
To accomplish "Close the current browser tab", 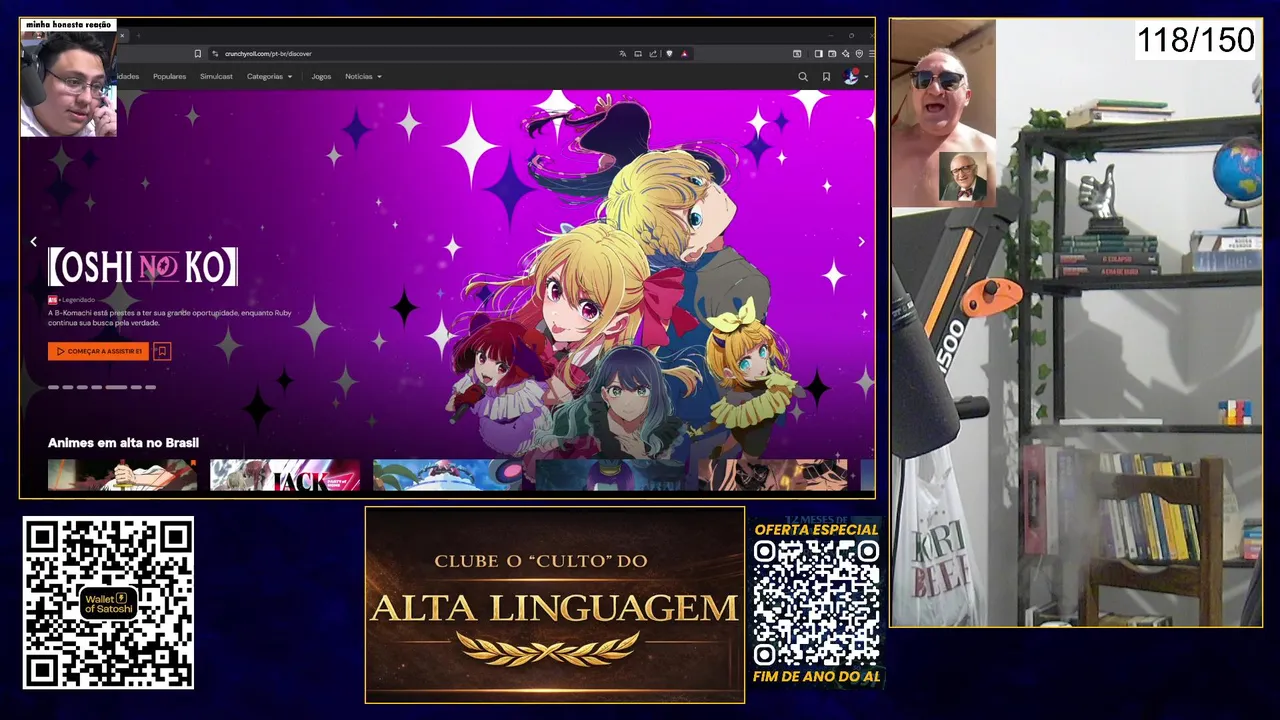I will (x=123, y=36).
